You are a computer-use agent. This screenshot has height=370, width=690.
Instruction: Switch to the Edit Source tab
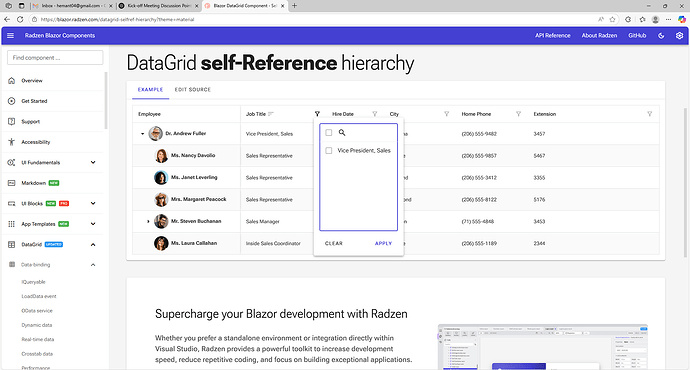coord(193,90)
